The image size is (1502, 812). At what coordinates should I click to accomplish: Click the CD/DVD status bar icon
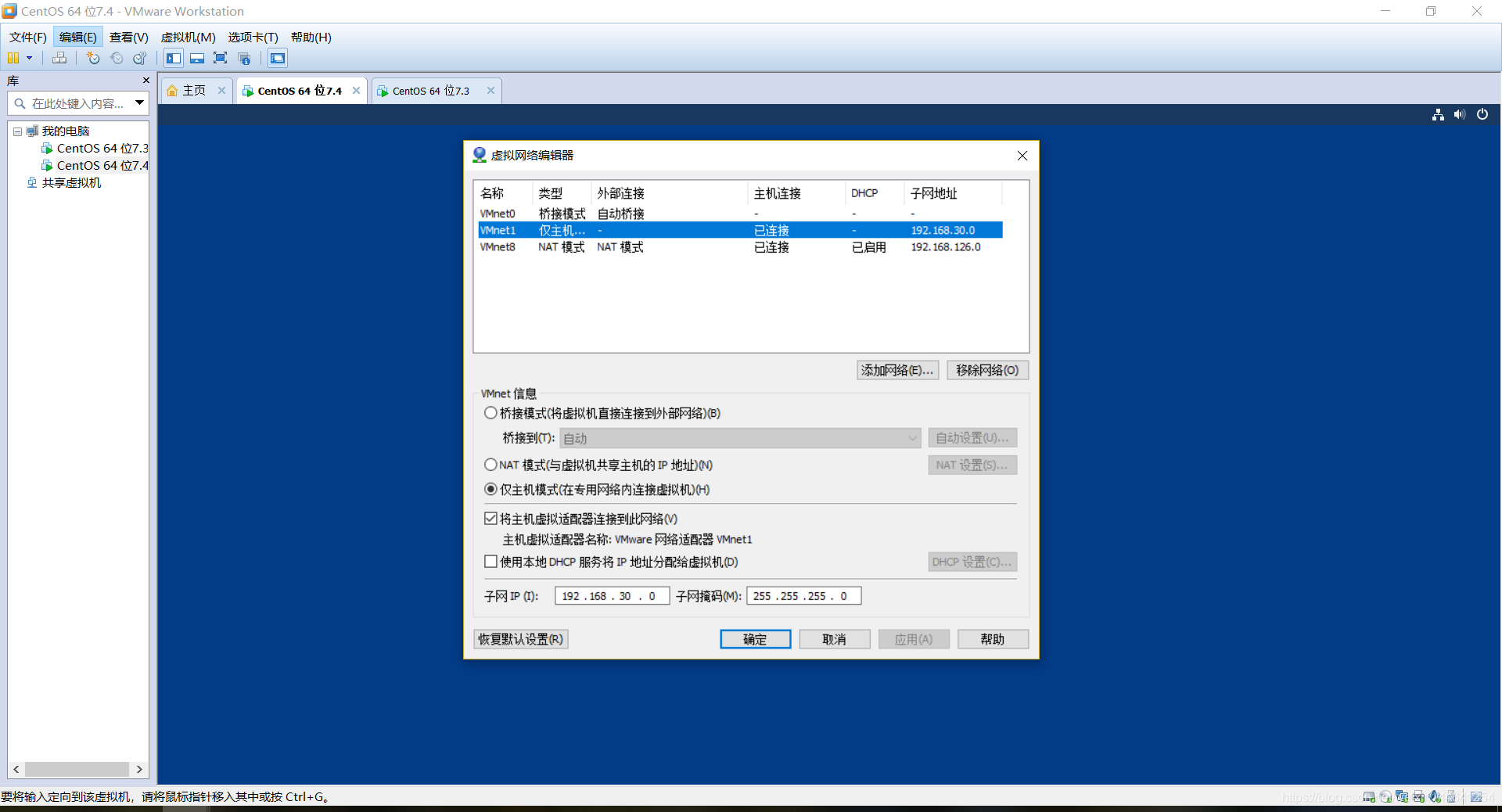point(1385,796)
